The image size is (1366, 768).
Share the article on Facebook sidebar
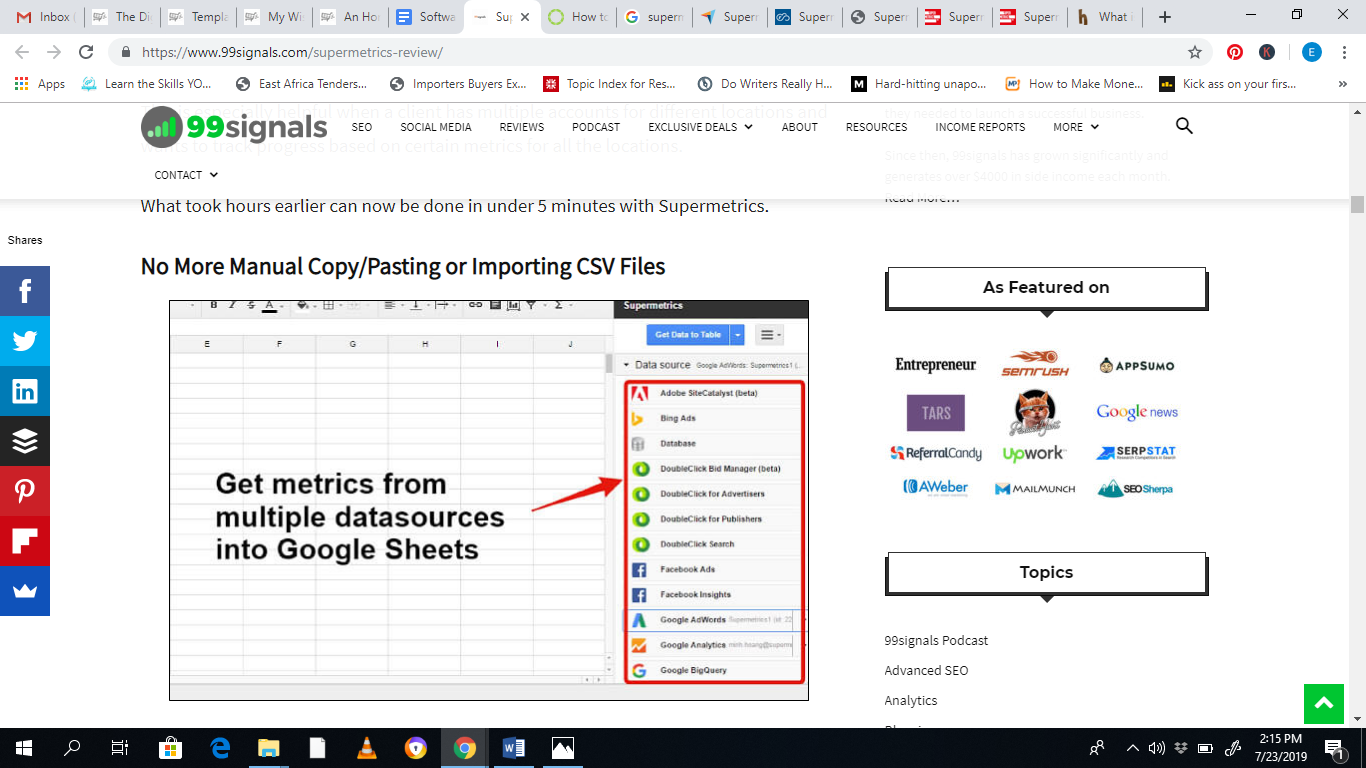(x=25, y=291)
